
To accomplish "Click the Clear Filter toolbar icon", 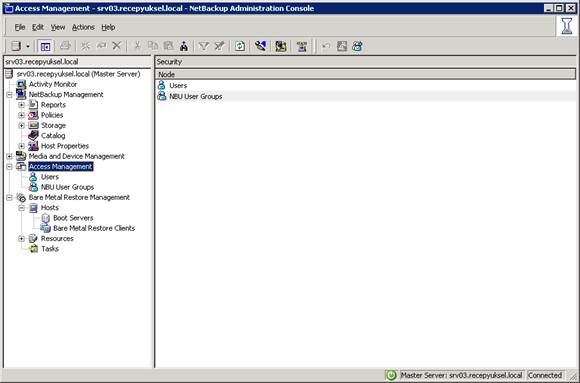I will pyautogui.click(x=219, y=46).
